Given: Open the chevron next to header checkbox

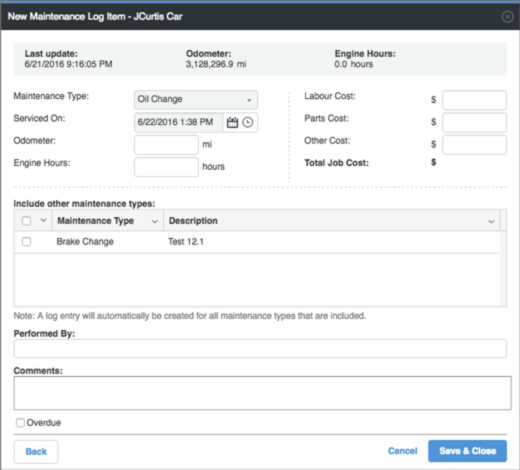Looking at the screenshot, I should tap(43, 220).
